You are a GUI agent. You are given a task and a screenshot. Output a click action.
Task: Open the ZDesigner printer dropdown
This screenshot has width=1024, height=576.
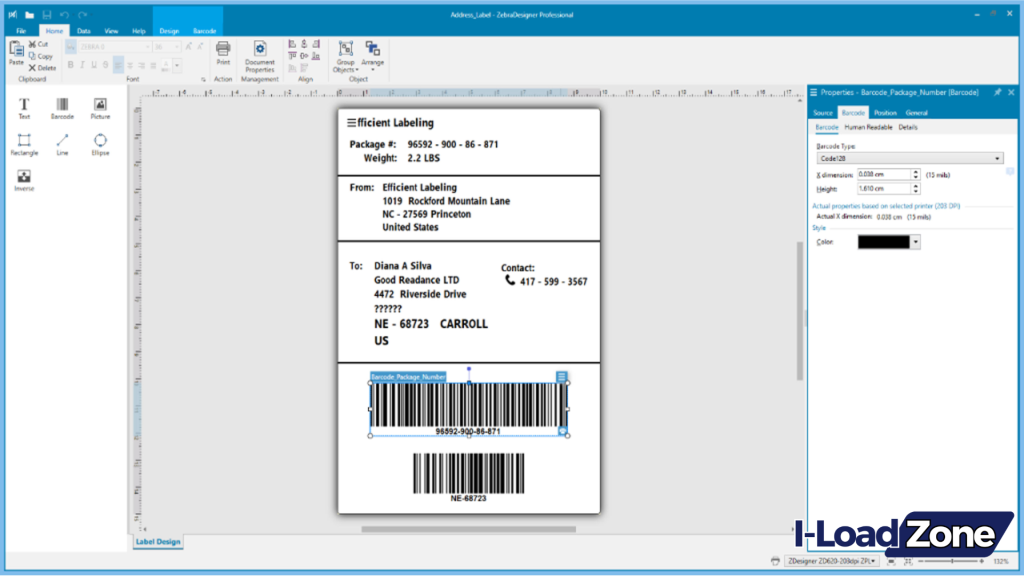pyautogui.click(x=831, y=561)
